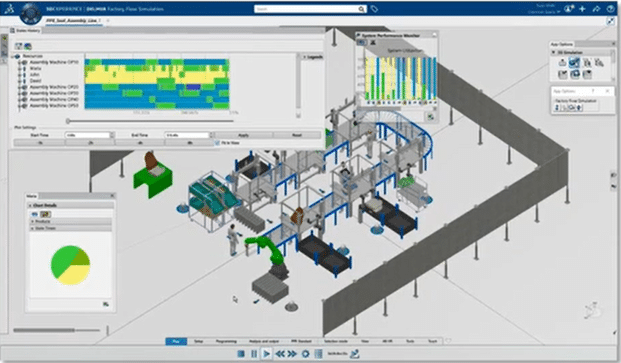The height and width of the screenshot is (363, 621).
Task: Click the Stop simulation button
Action: tap(241, 353)
